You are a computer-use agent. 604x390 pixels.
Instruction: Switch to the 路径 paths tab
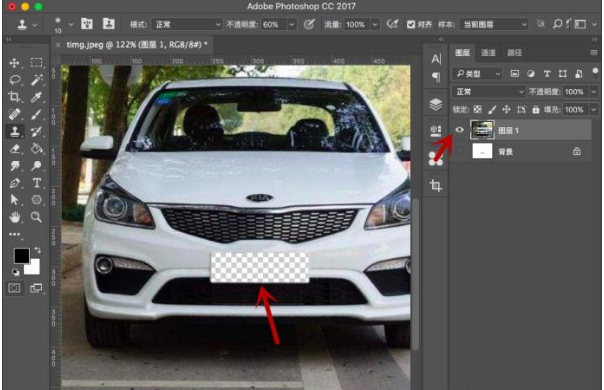pyautogui.click(x=514, y=53)
